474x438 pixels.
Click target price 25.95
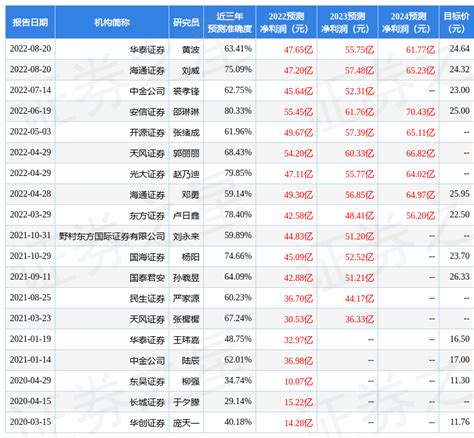459,194
